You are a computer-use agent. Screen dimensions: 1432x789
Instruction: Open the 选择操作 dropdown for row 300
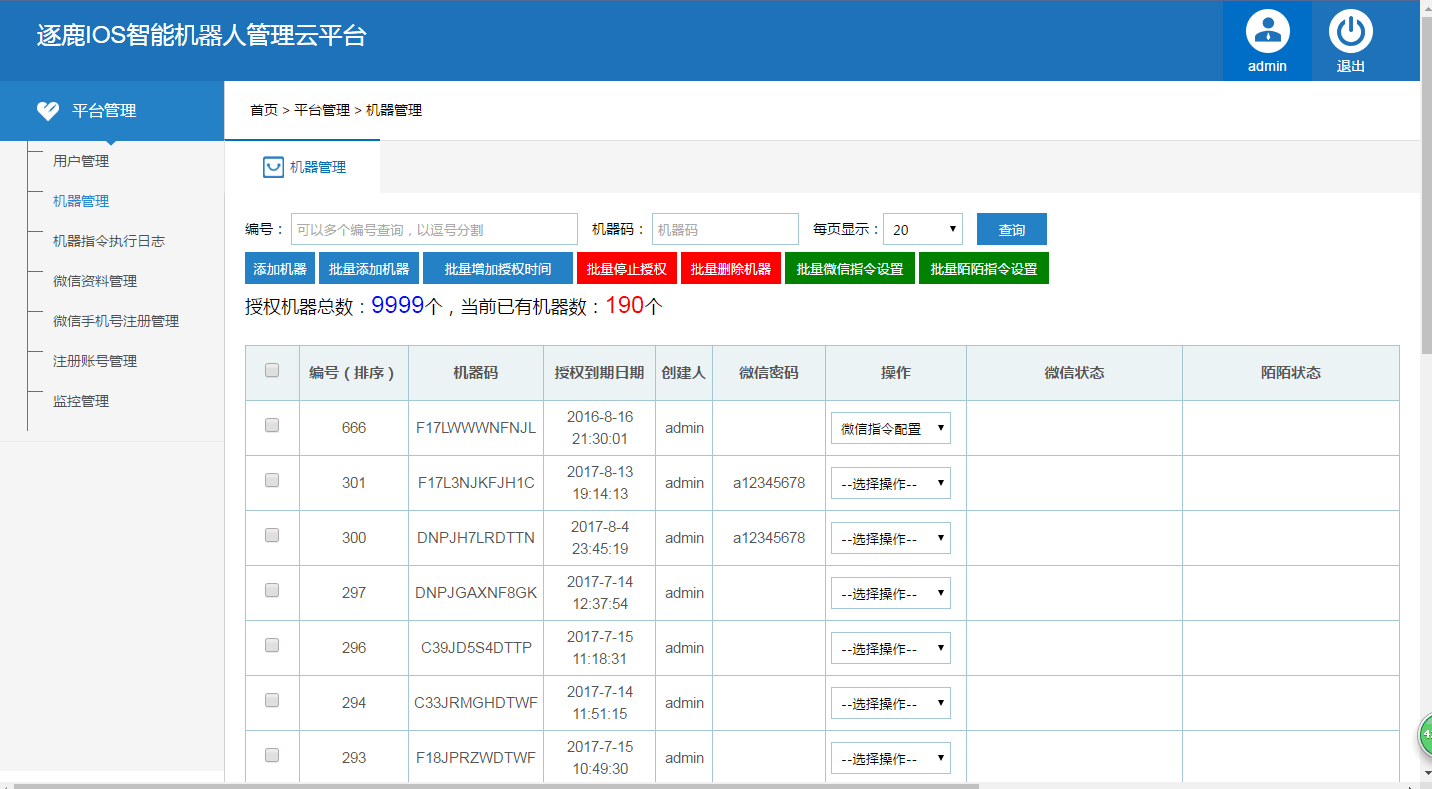[891, 538]
